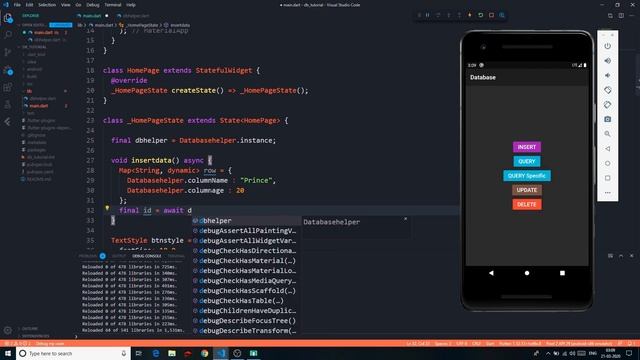Open the Search view in activity bar

click(x=8, y=35)
